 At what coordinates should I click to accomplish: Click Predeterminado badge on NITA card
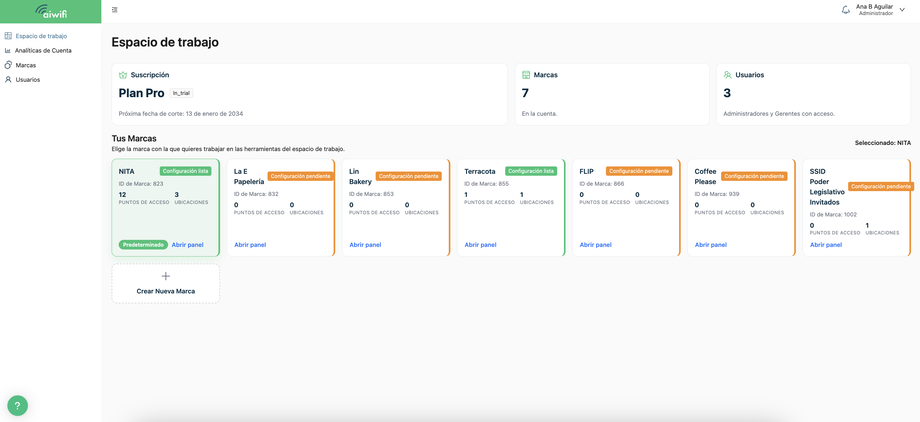pyautogui.click(x=143, y=245)
